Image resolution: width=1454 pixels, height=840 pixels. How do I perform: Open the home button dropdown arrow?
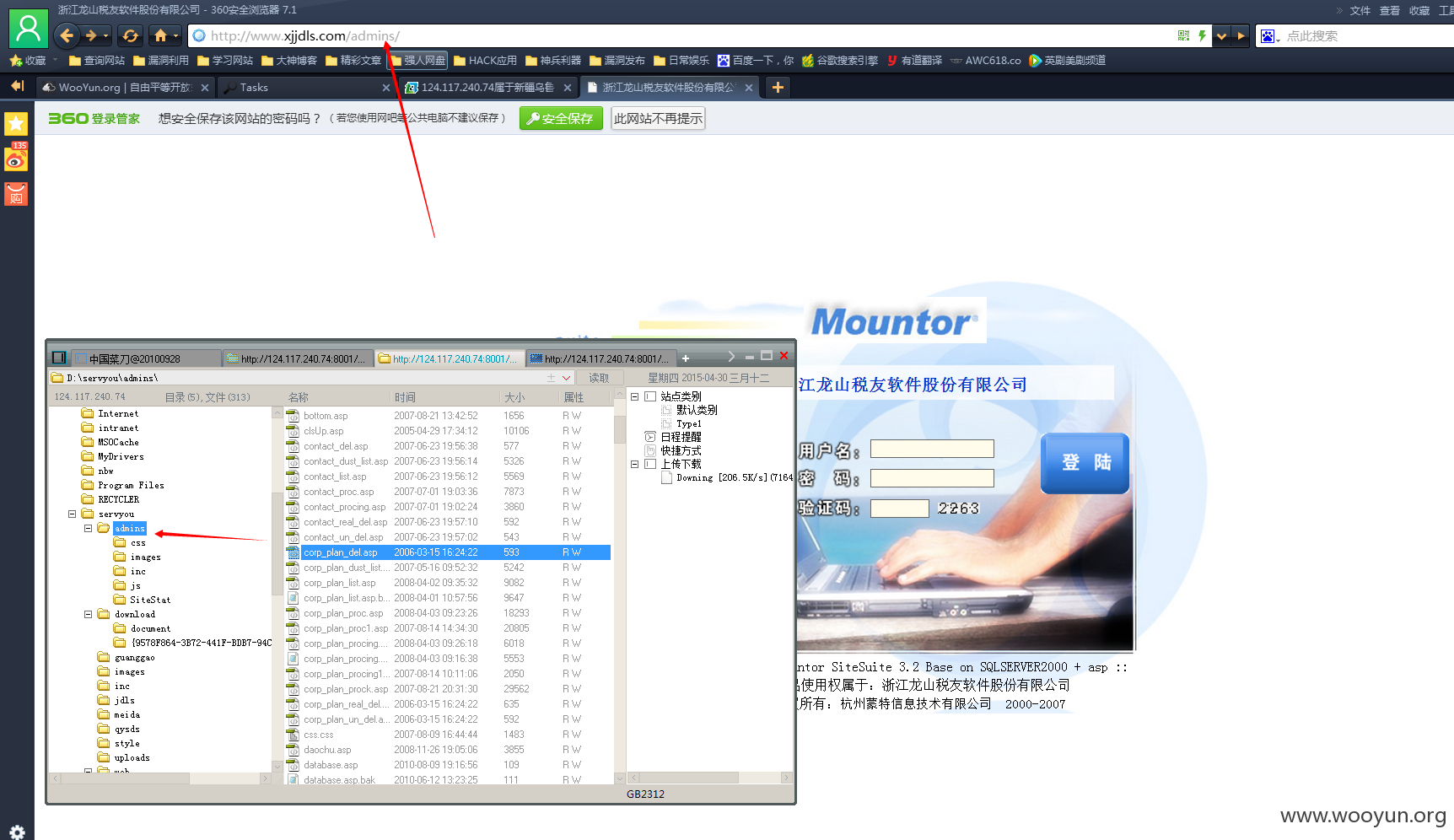pos(175,36)
